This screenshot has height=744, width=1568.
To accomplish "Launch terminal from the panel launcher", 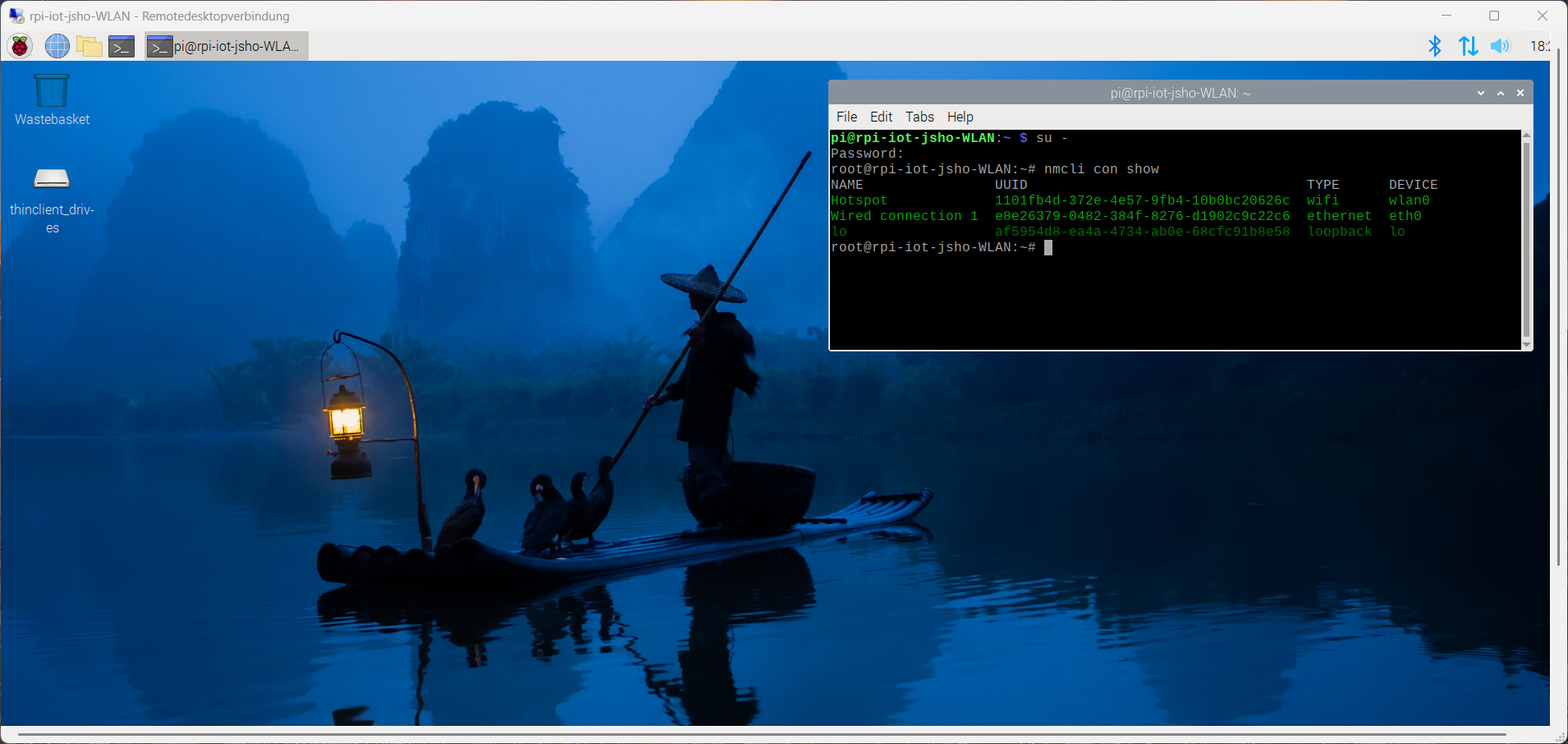I will pos(121,47).
